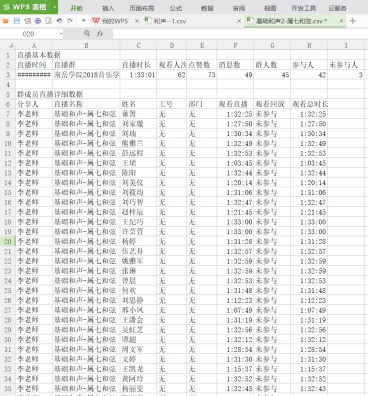Open file using the folder icon
The image size is (368, 396).
click(6, 21)
